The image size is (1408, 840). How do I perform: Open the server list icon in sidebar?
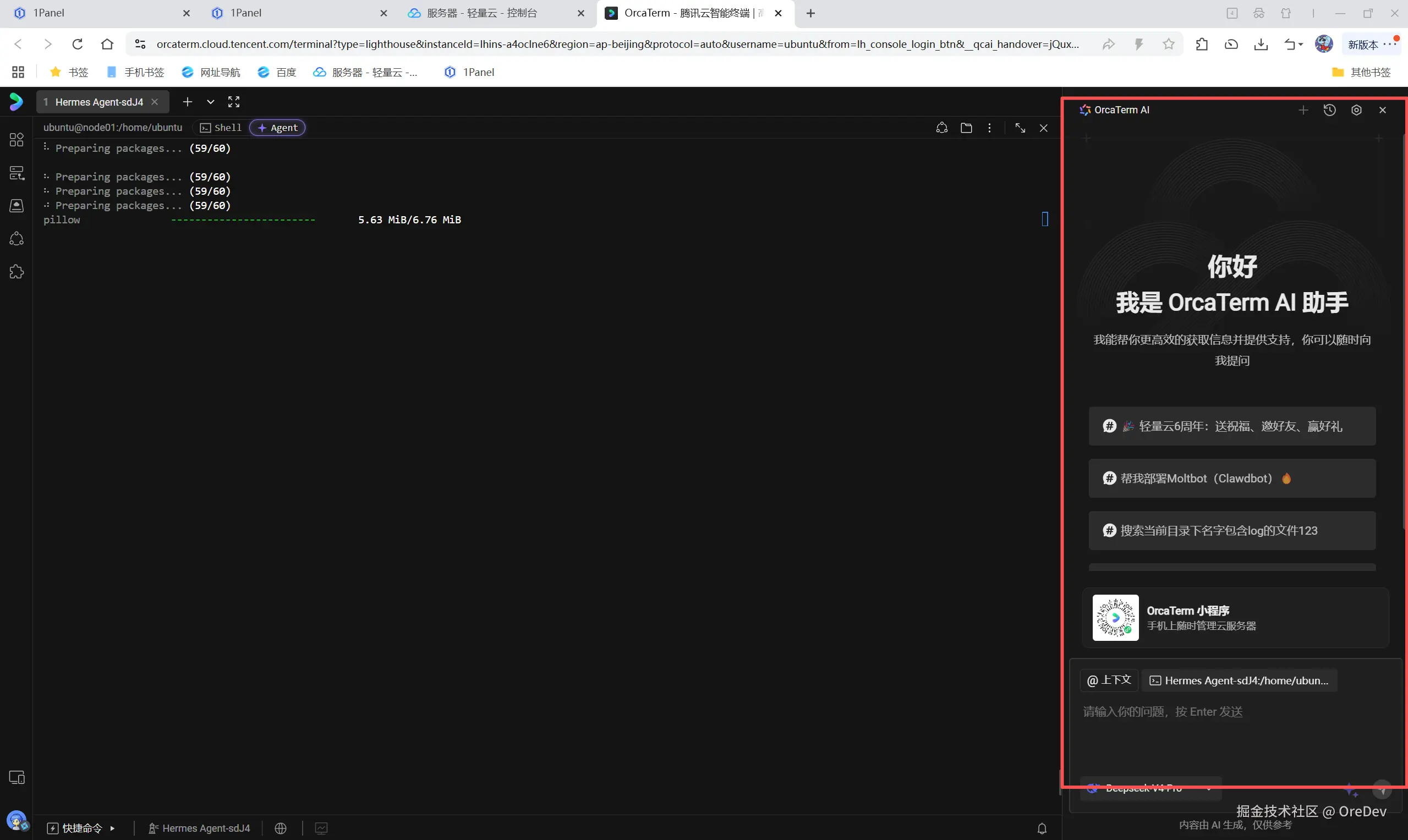coord(17,173)
